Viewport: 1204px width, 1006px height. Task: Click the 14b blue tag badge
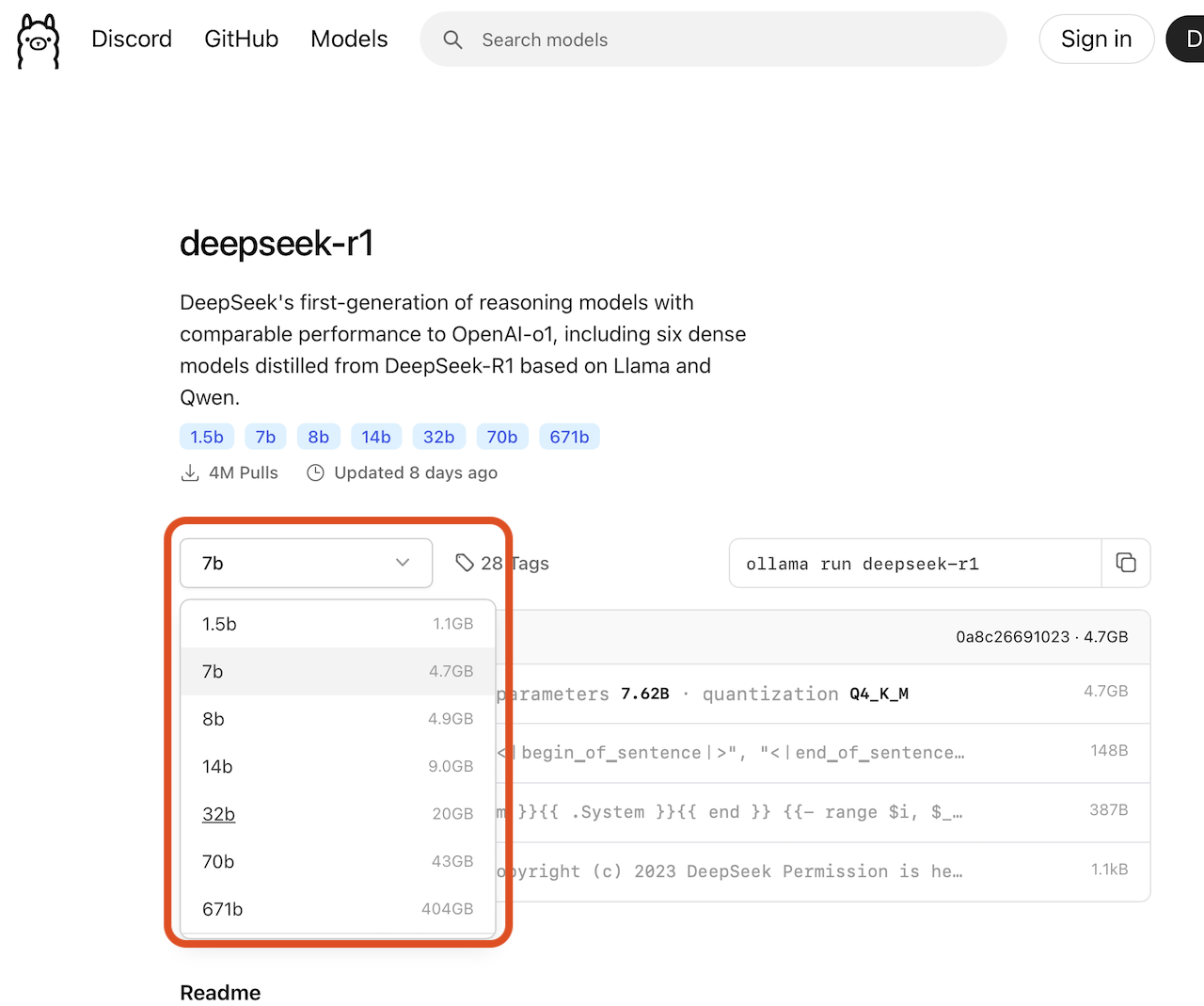(x=376, y=437)
